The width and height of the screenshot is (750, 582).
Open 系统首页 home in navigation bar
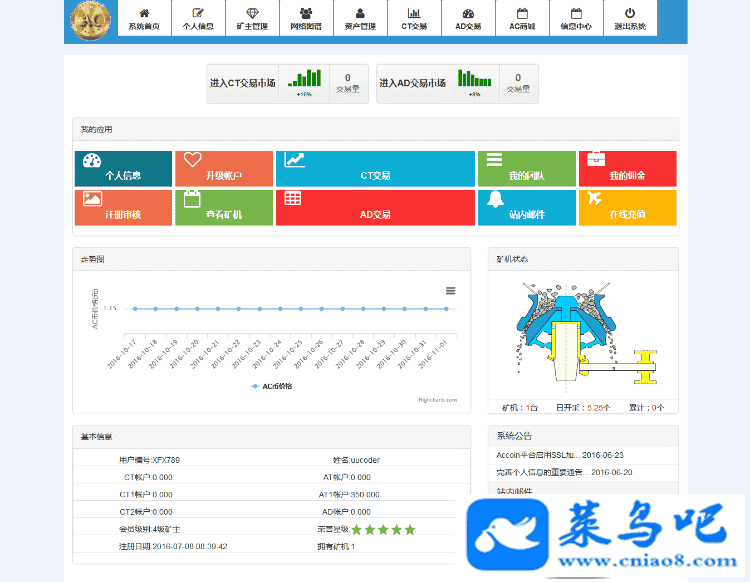click(x=144, y=19)
